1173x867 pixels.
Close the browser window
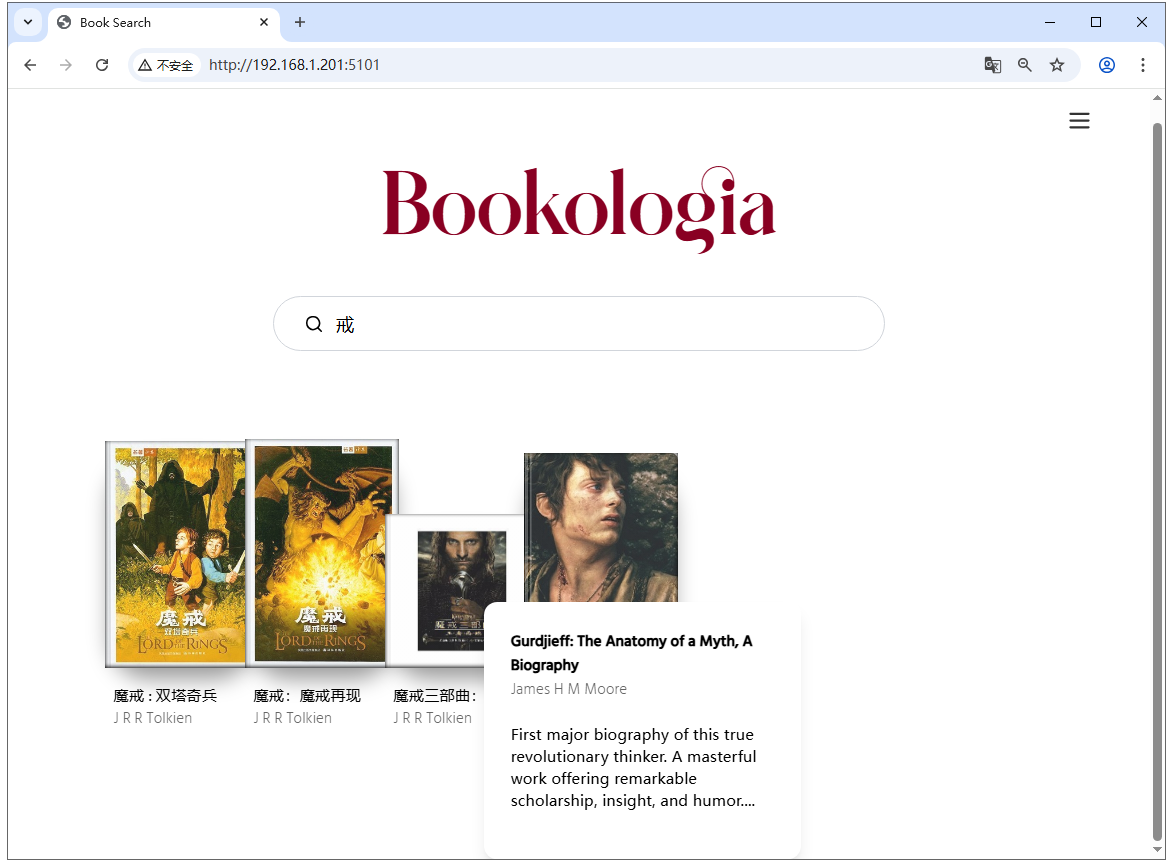[x=1142, y=22]
